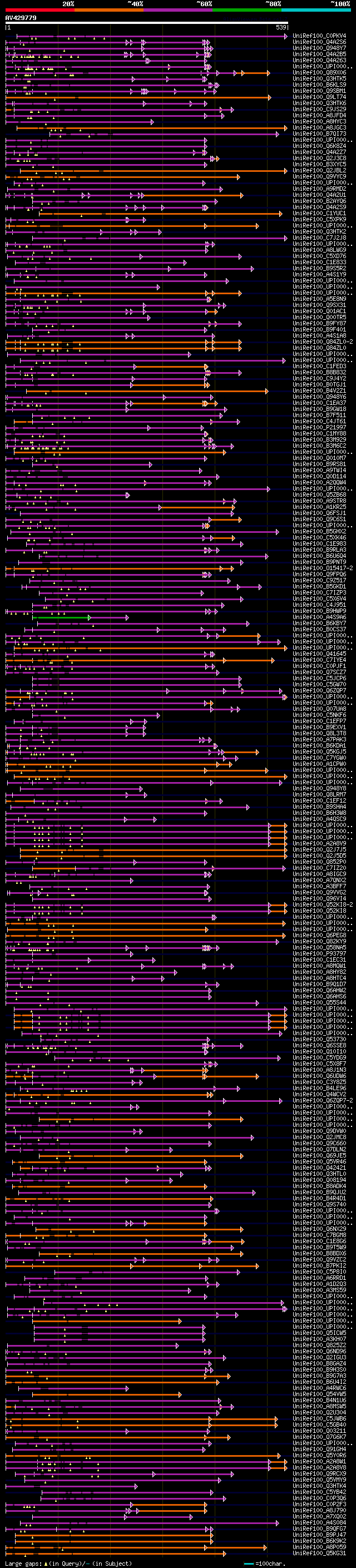Click the orange ~40% legend segment
This screenshot has width=356, height=1568.
coord(109,10)
